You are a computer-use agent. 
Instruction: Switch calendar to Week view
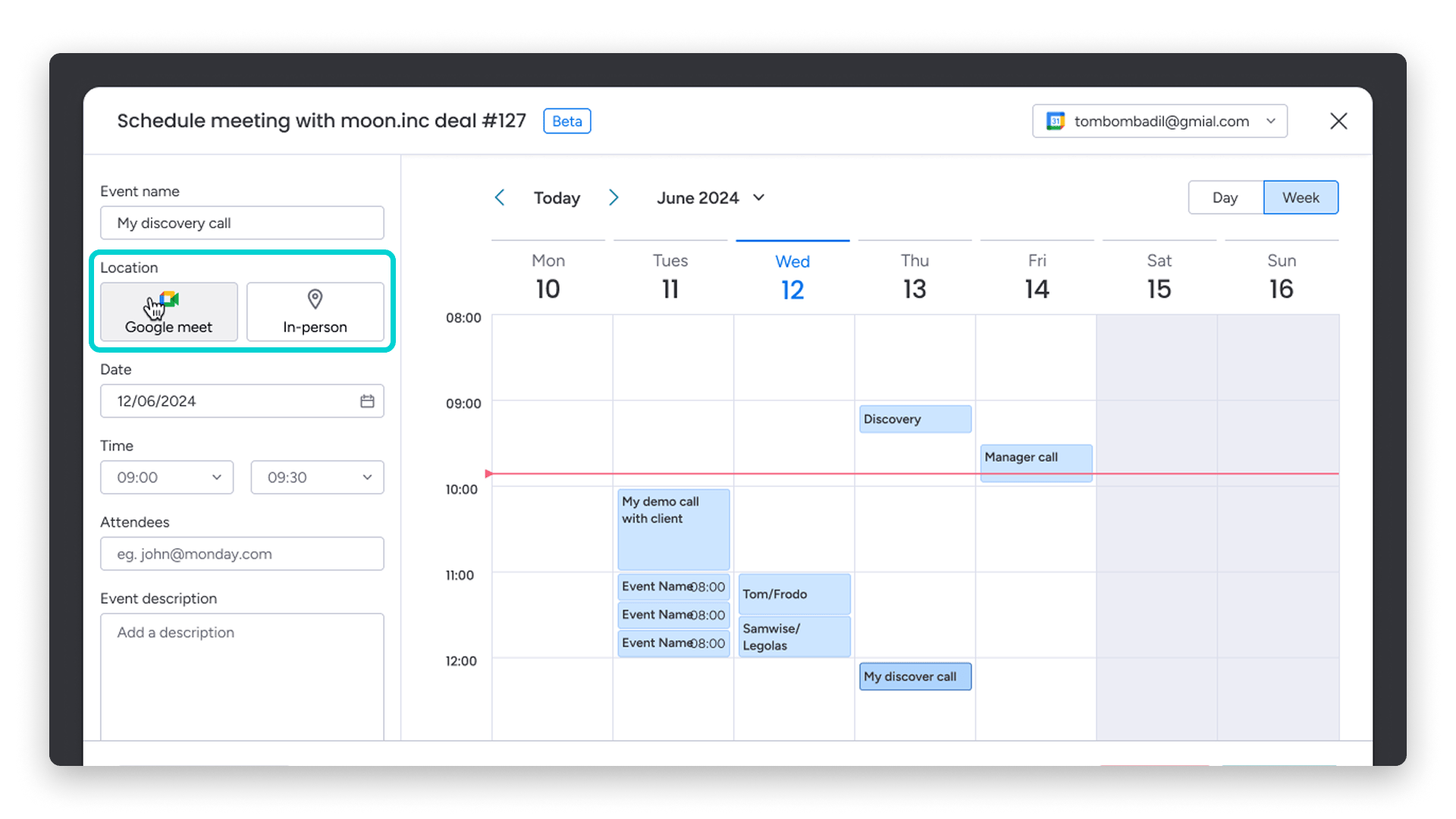[x=1301, y=198]
